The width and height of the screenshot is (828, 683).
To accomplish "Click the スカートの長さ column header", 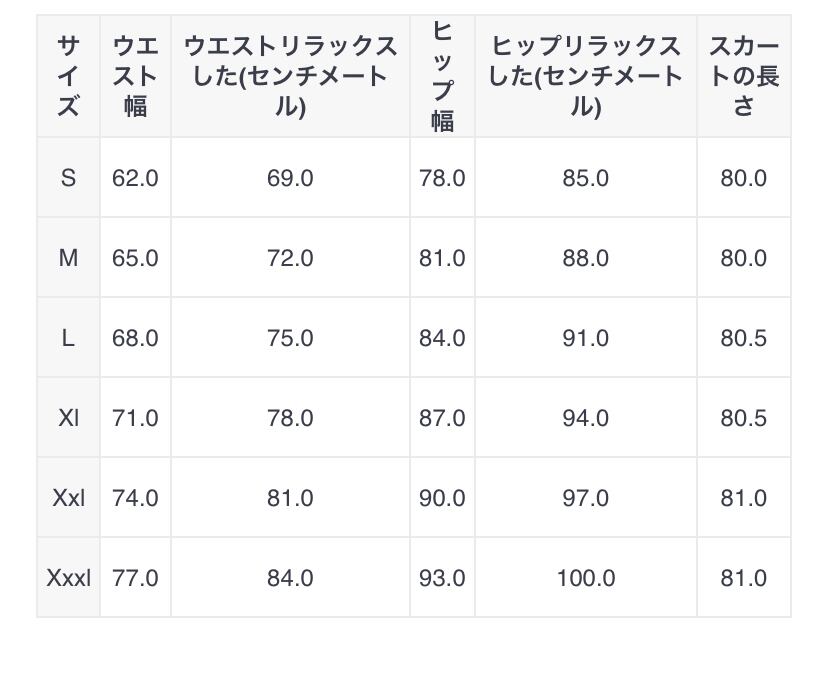I will (x=743, y=76).
